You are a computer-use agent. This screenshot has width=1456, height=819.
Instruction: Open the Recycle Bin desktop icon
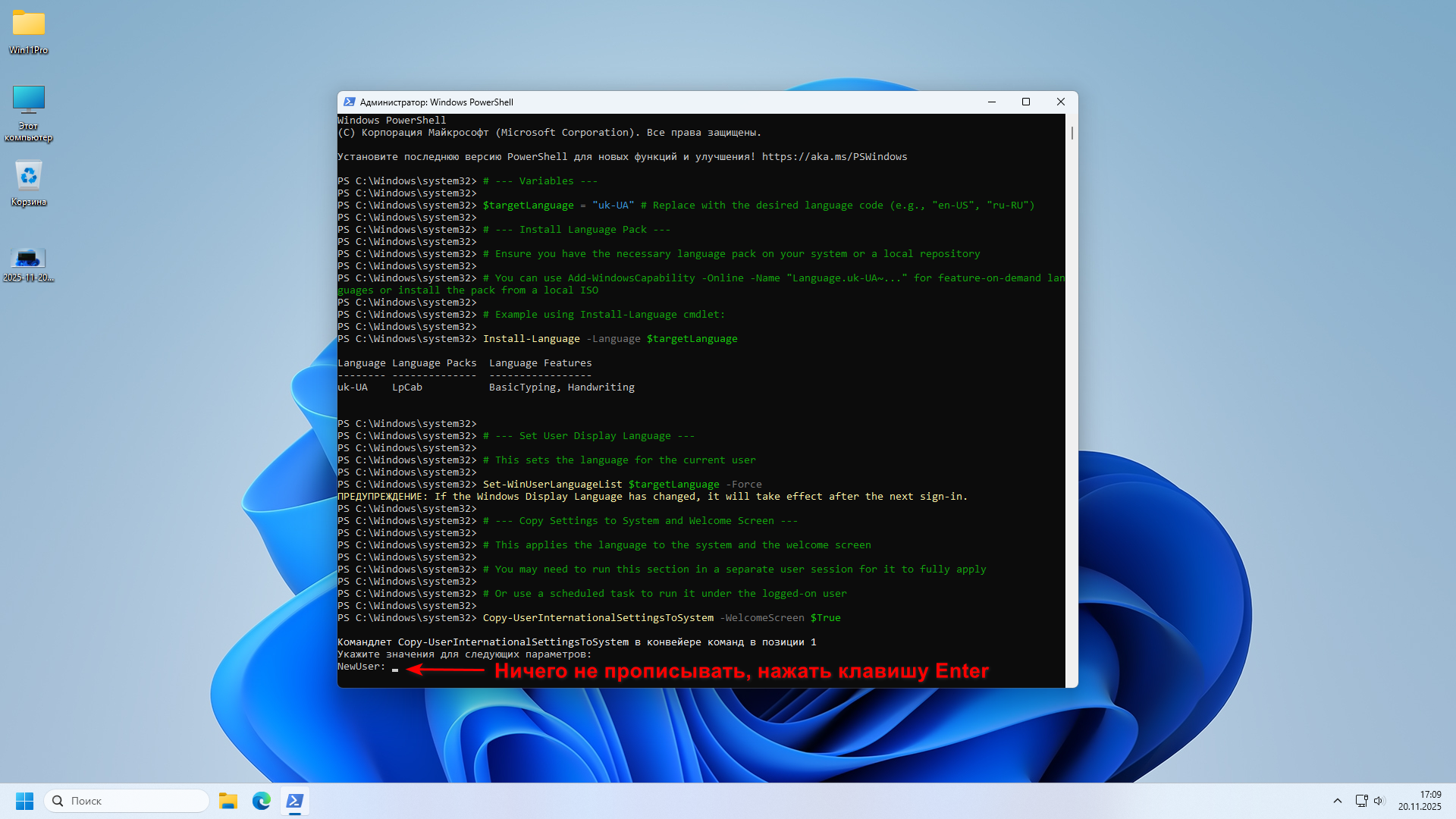click(x=29, y=177)
